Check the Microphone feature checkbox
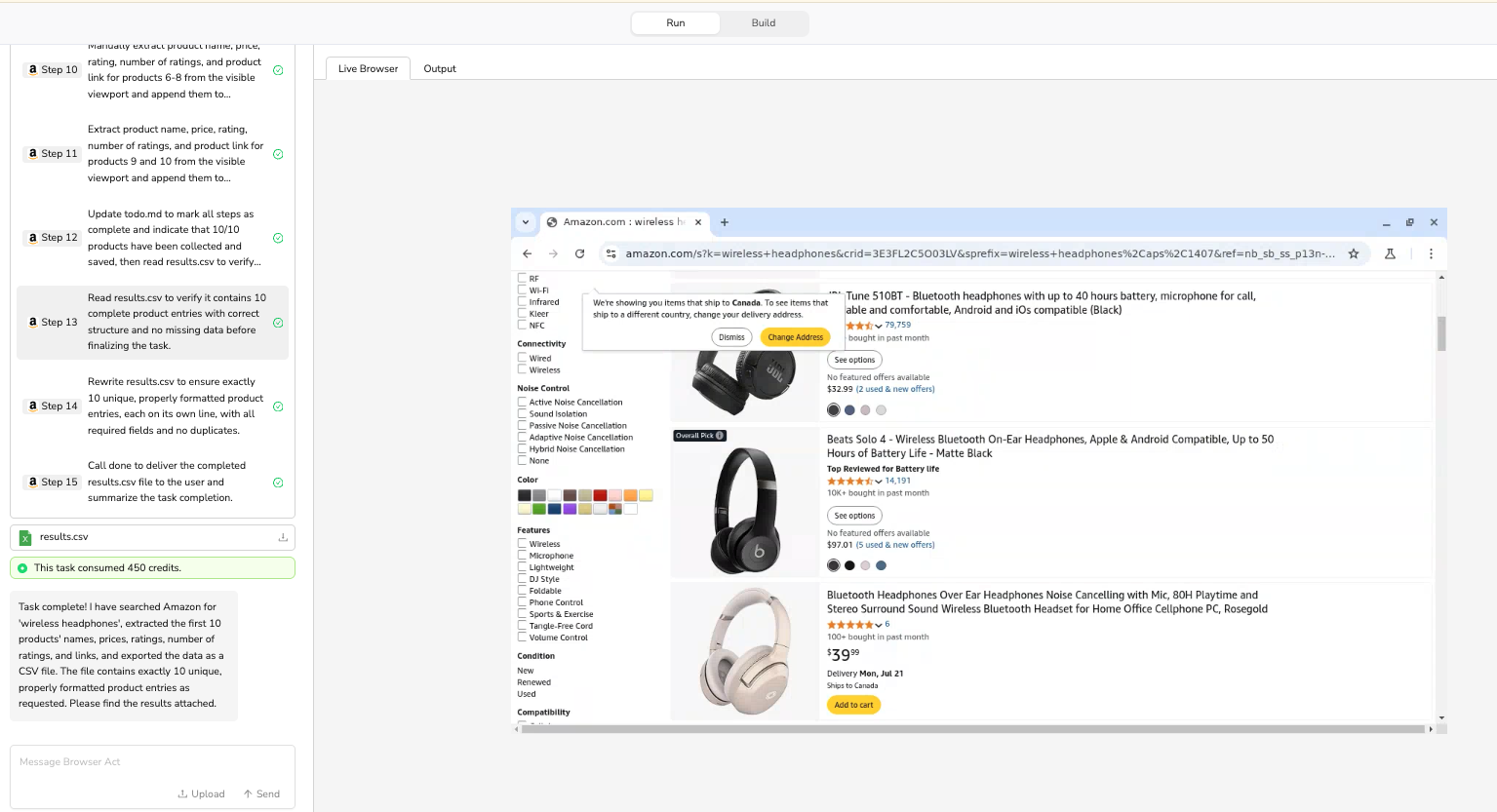Viewport: 1497px width, 812px height. (x=522, y=555)
